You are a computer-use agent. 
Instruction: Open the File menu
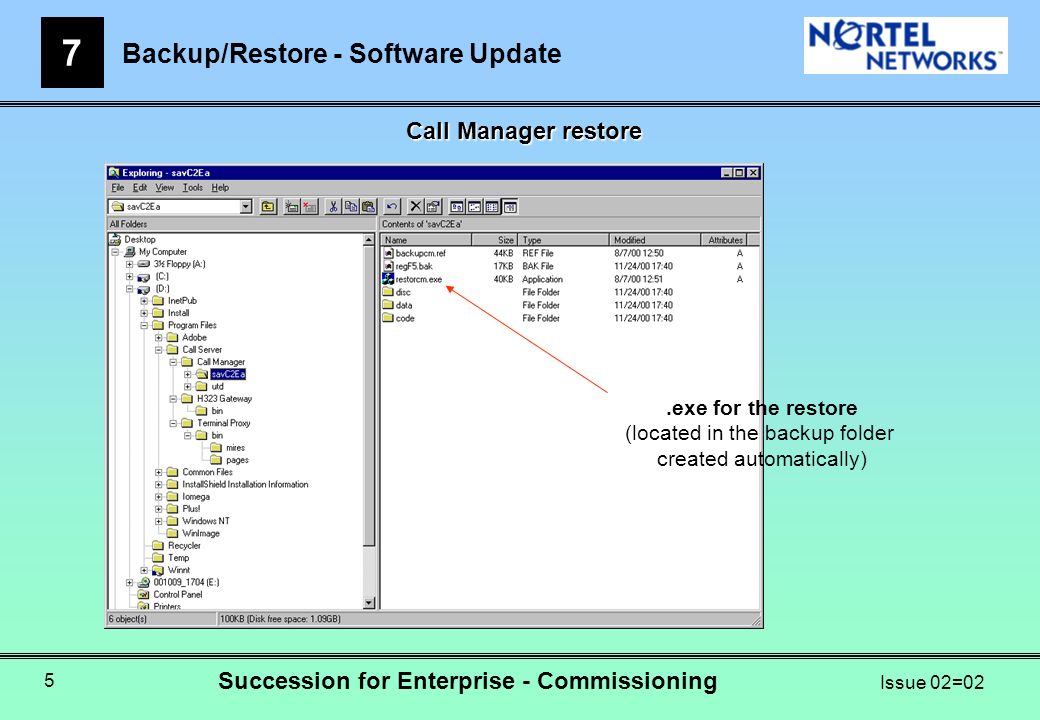tap(117, 188)
